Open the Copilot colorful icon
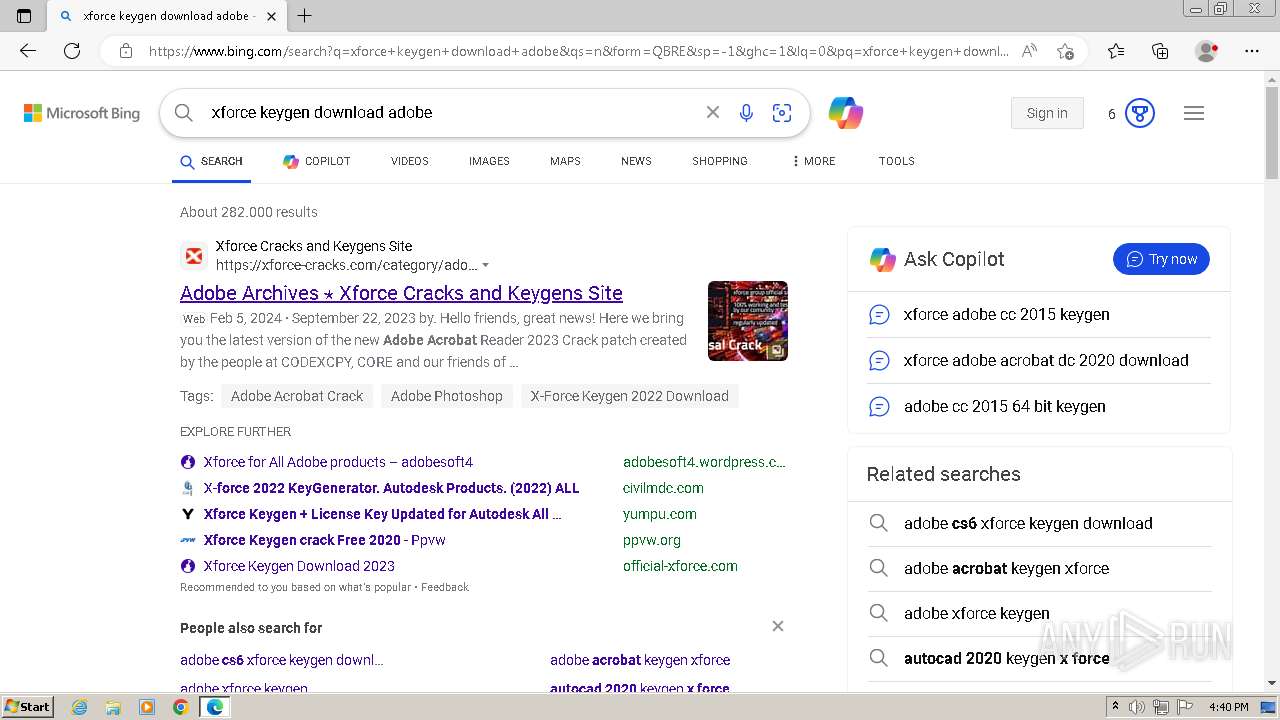The width and height of the screenshot is (1280, 720). 846,113
